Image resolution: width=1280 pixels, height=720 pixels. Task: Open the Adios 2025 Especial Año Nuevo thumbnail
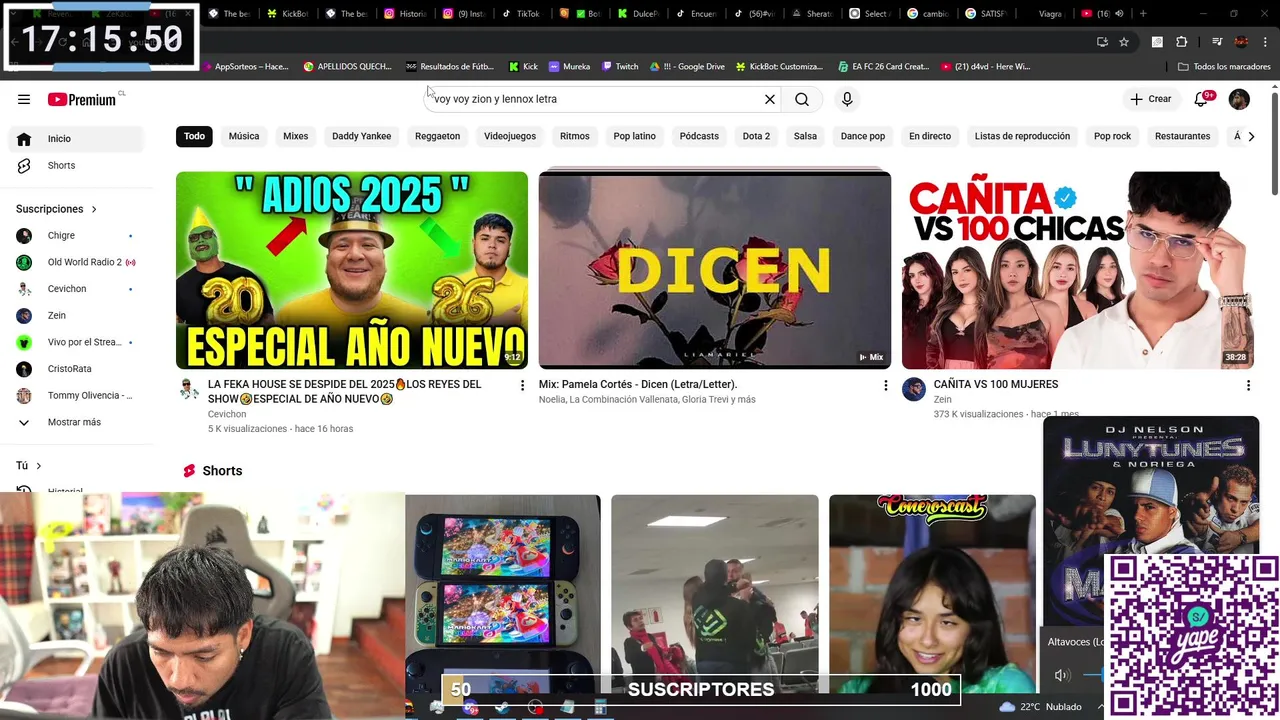[352, 270]
